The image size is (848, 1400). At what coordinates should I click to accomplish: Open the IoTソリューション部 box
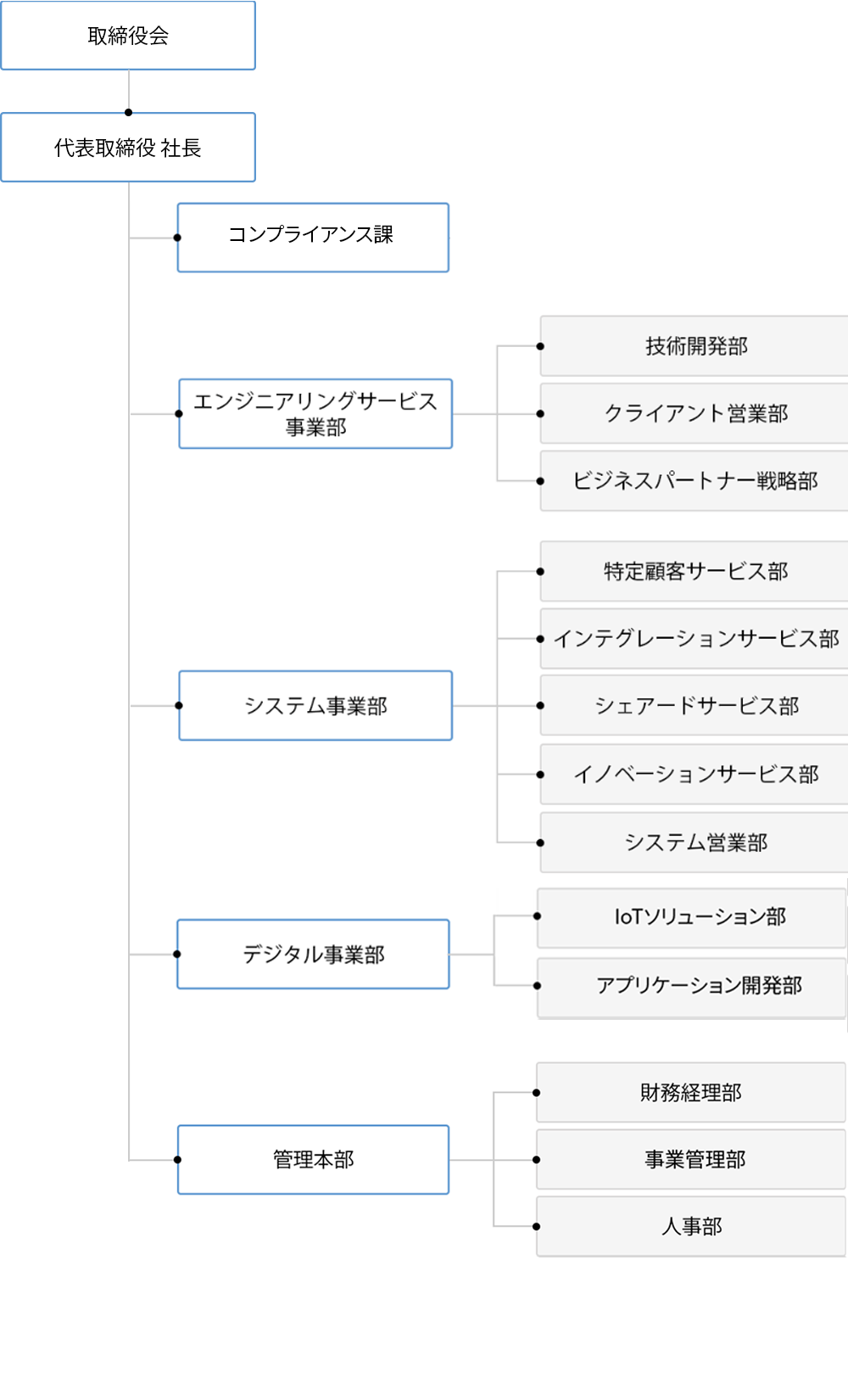[x=692, y=918]
